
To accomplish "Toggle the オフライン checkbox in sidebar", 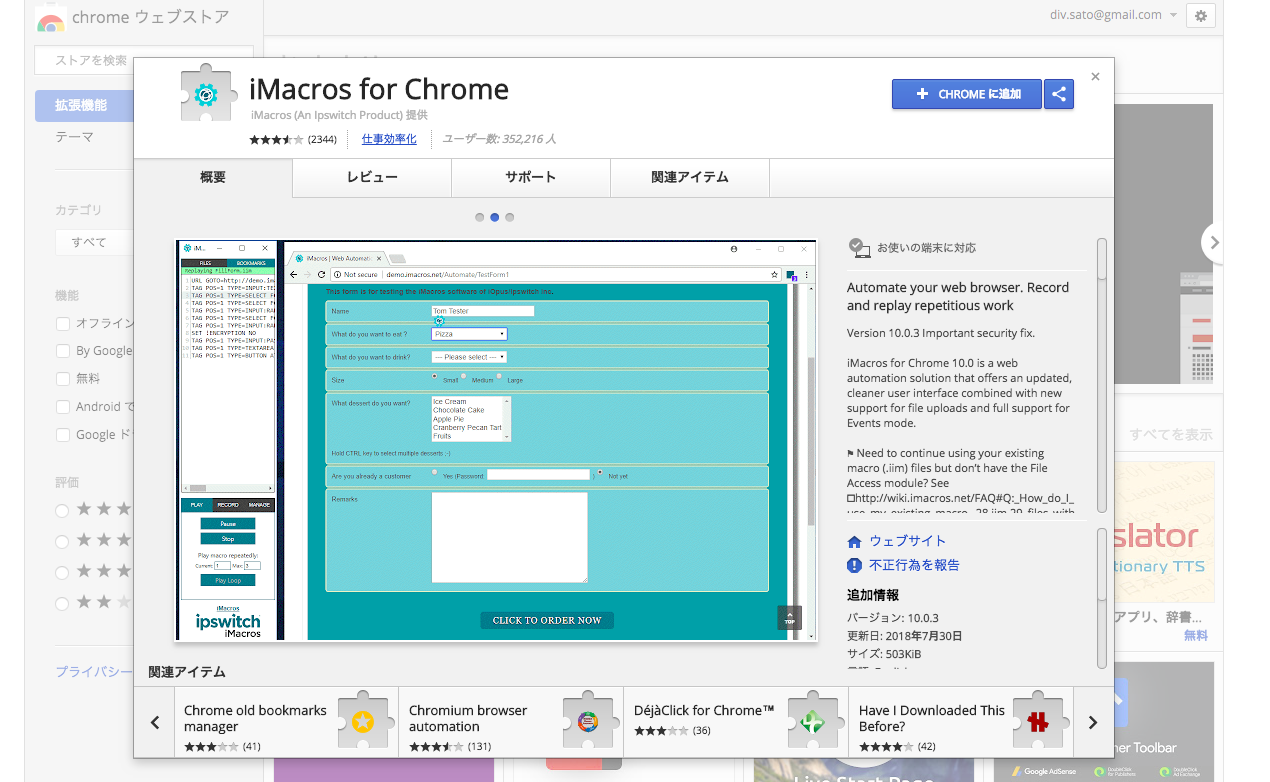I will click(x=63, y=323).
